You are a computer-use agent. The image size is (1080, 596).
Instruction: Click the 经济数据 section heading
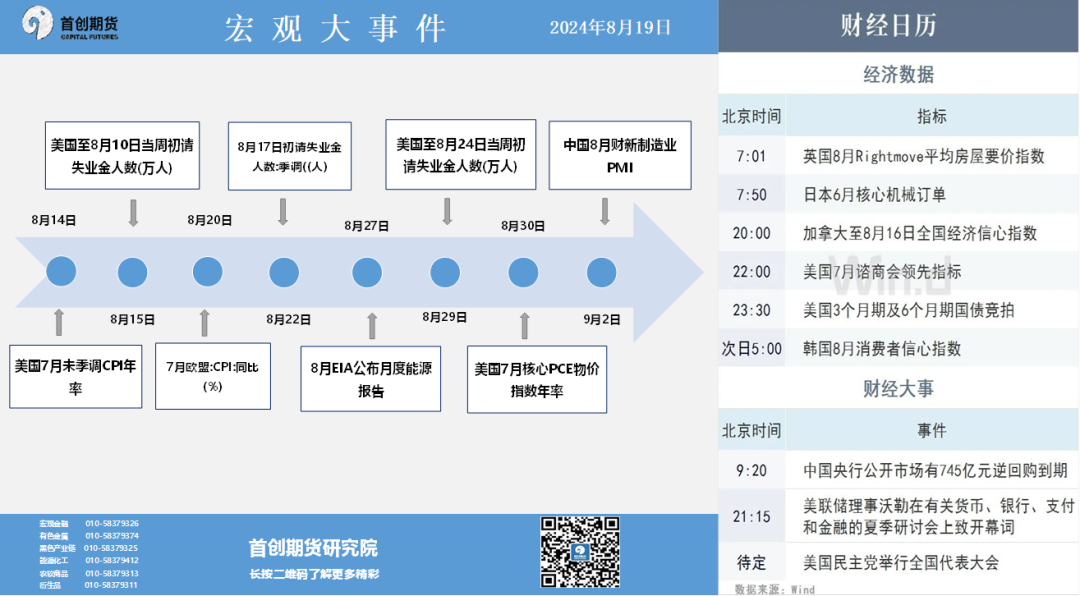tap(899, 74)
